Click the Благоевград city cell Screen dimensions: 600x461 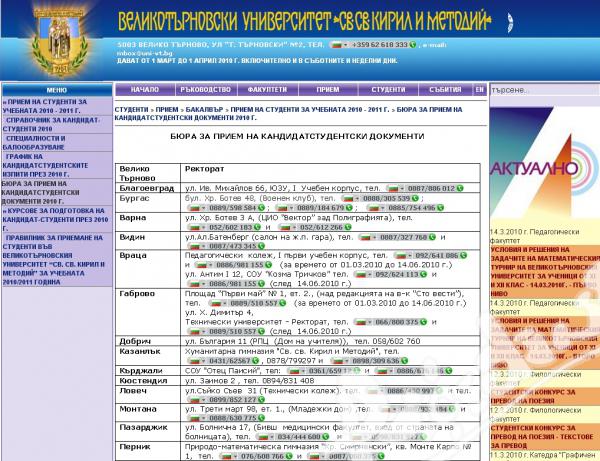148,188
